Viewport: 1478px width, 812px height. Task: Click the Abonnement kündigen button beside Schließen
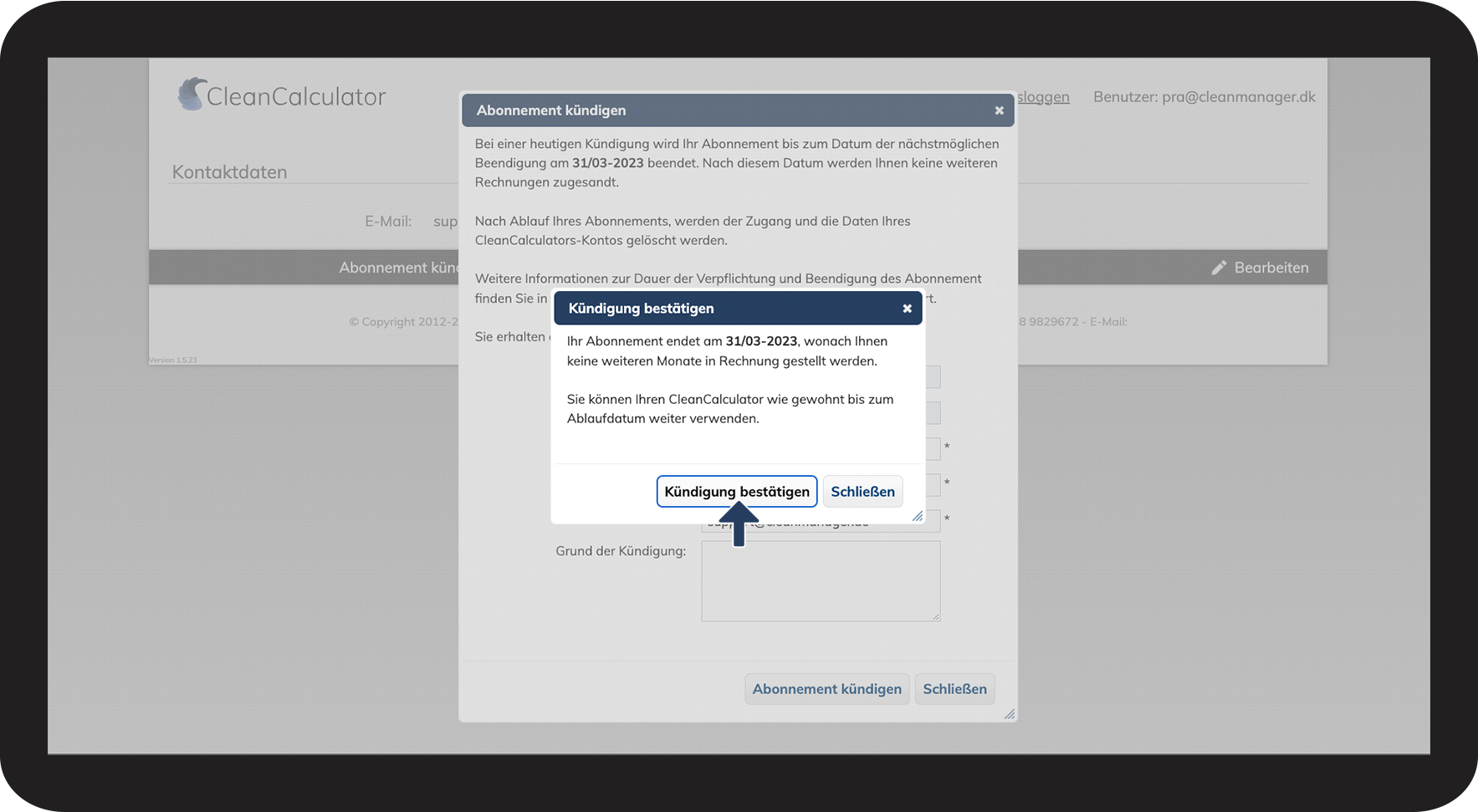tap(826, 689)
